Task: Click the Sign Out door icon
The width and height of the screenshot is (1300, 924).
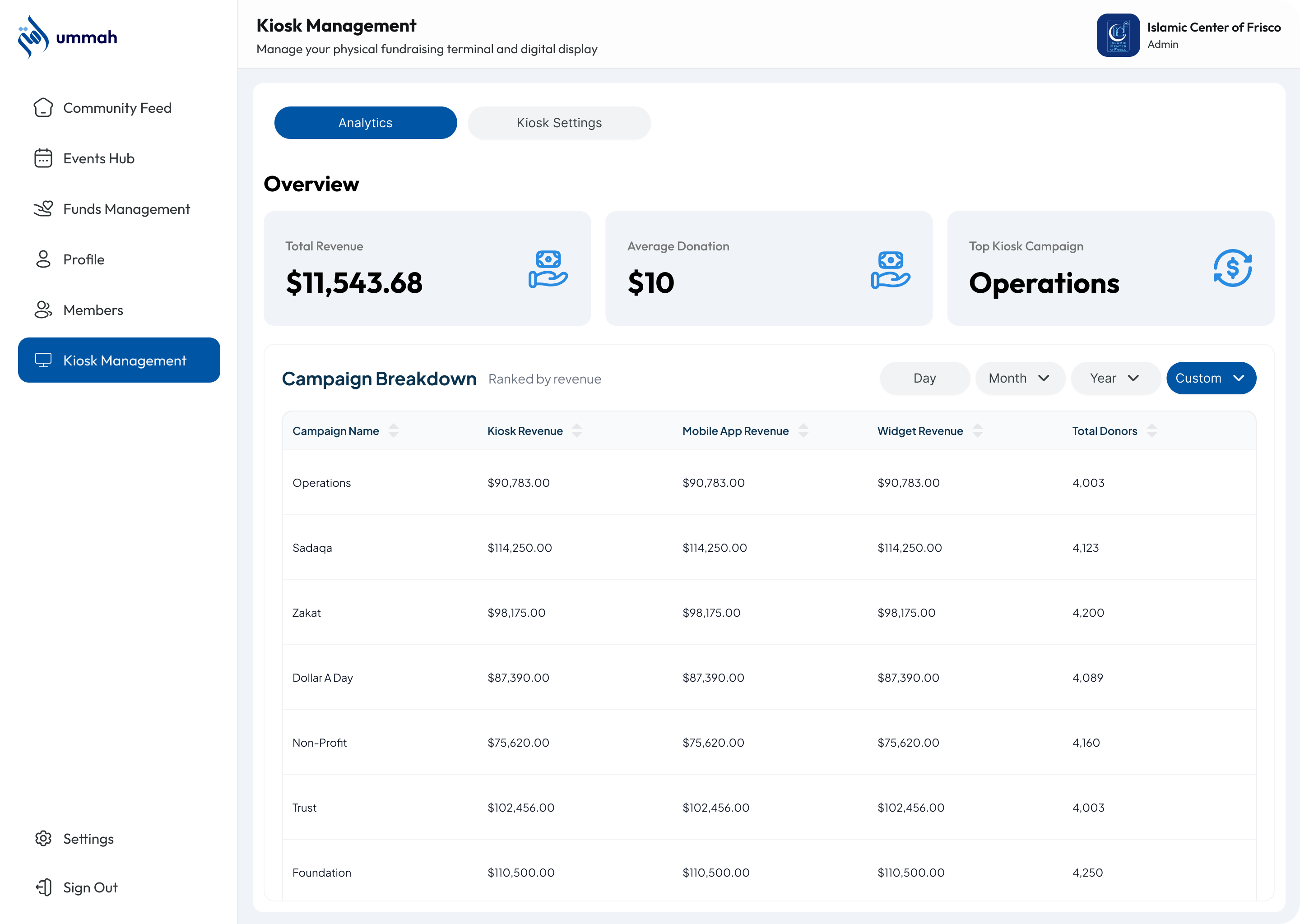Action: tap(43, 887)
